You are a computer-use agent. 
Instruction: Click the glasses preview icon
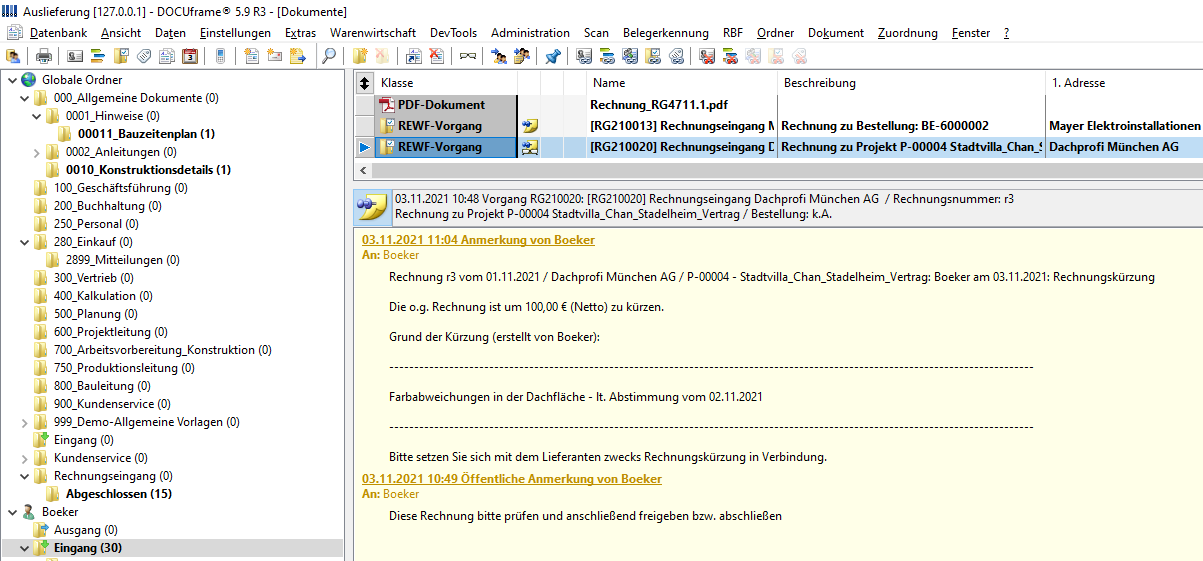tap(468, 56)
